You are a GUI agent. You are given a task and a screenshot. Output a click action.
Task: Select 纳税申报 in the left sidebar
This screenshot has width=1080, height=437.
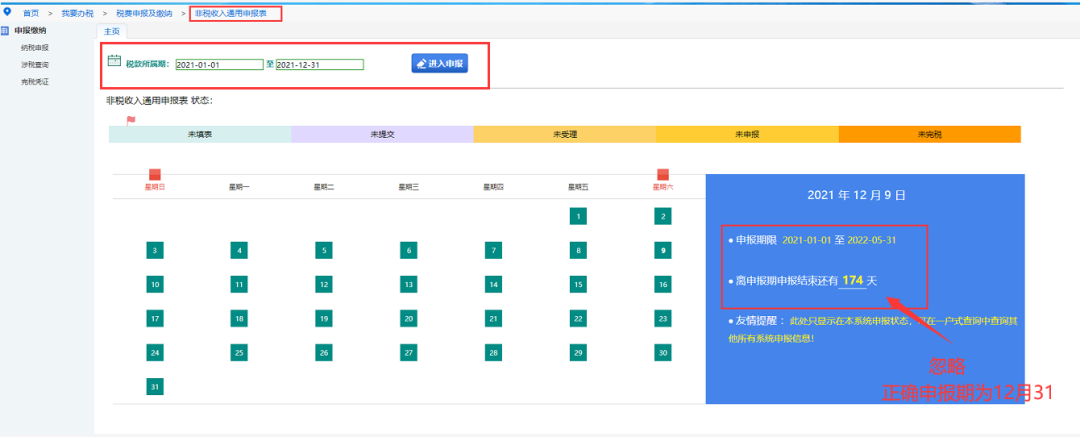(35, 47)
